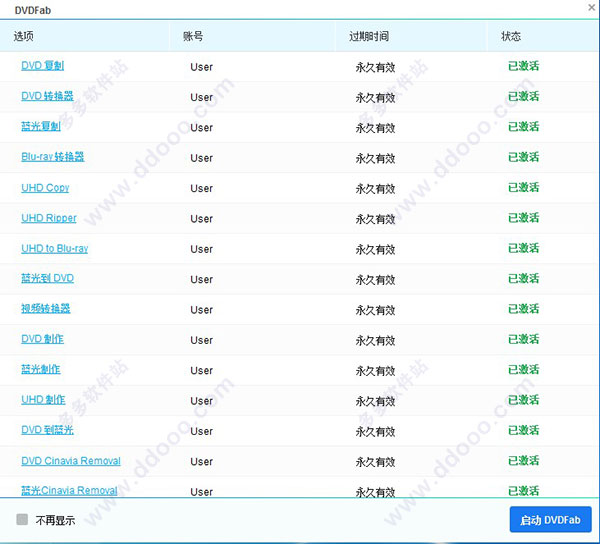The width and height of the screenshot is (600, 544).
Task: Click User account in DVD 到蓝光 row
Action: coord(202,432)
